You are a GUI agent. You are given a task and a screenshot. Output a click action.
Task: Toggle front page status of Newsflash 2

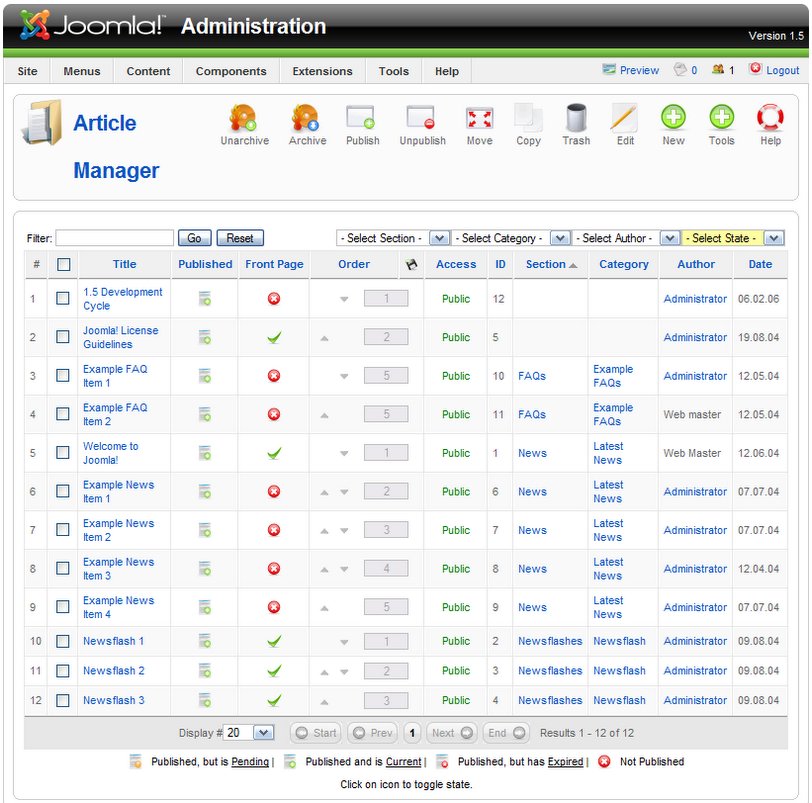pyautogui.click(x=274, y=670)
